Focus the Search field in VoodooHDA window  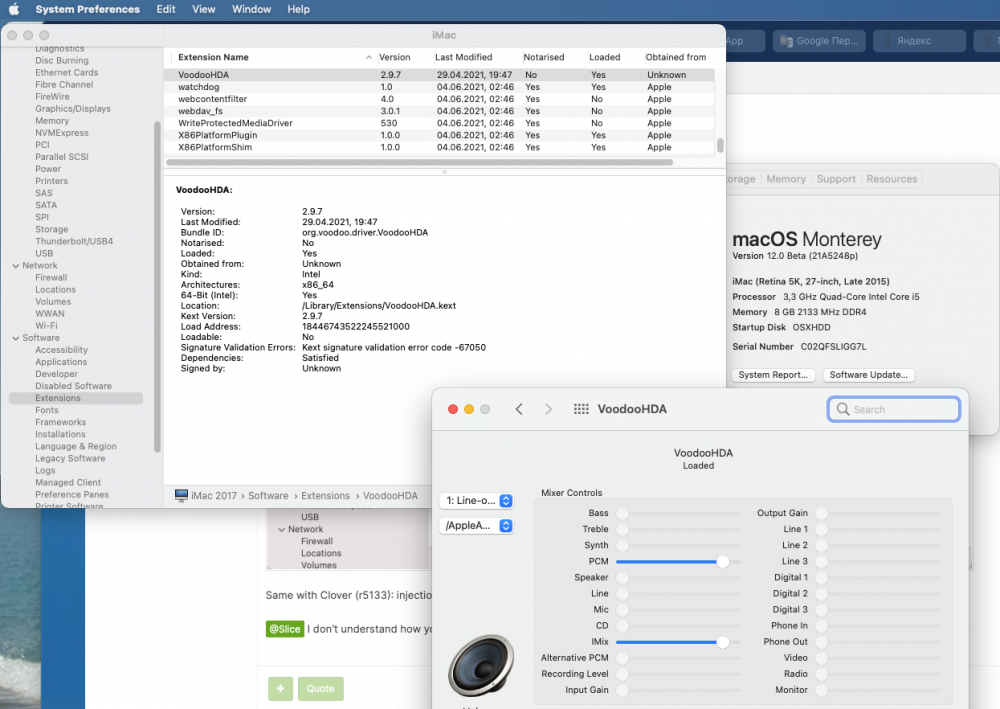(893, 409)
